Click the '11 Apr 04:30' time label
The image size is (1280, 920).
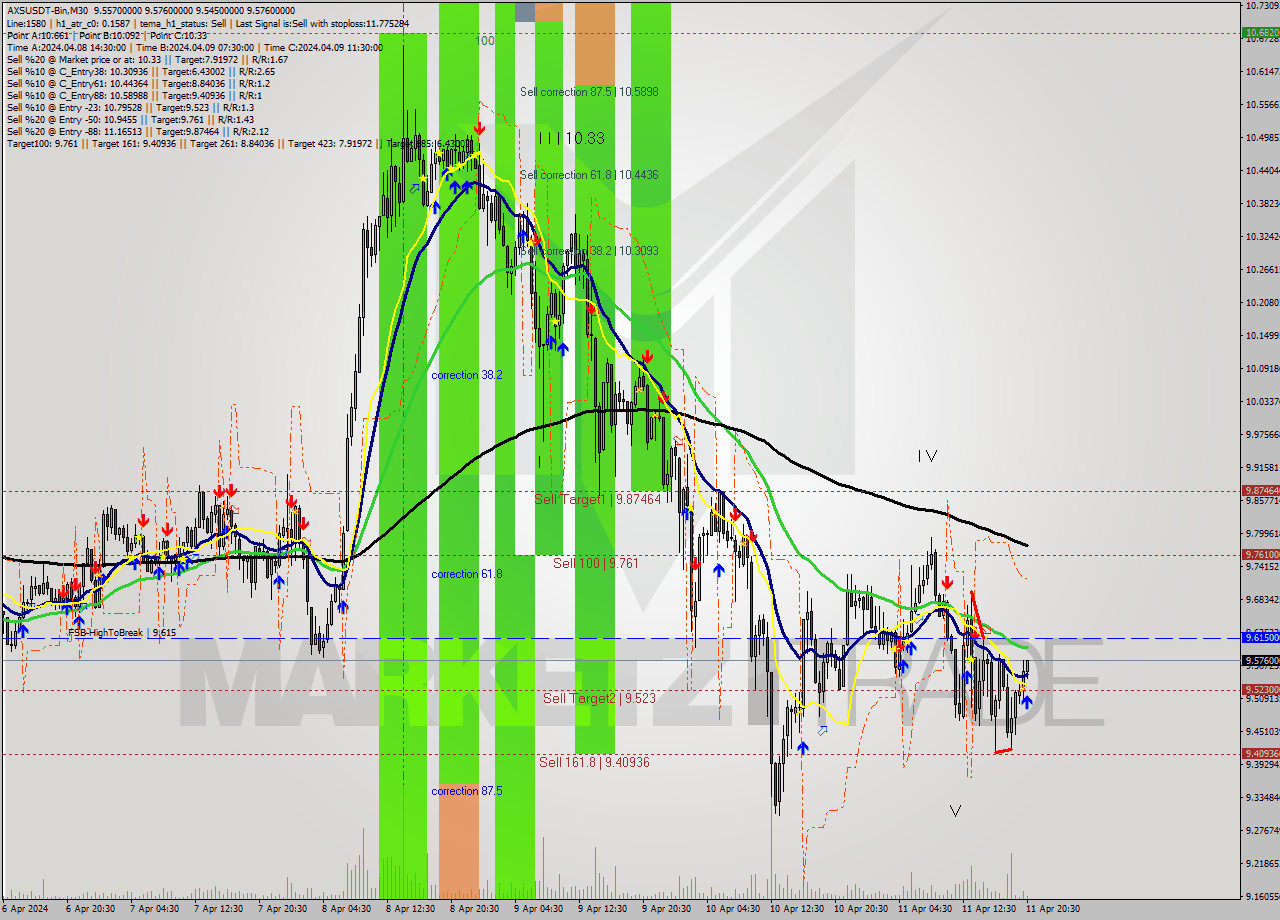coord(925,909)
